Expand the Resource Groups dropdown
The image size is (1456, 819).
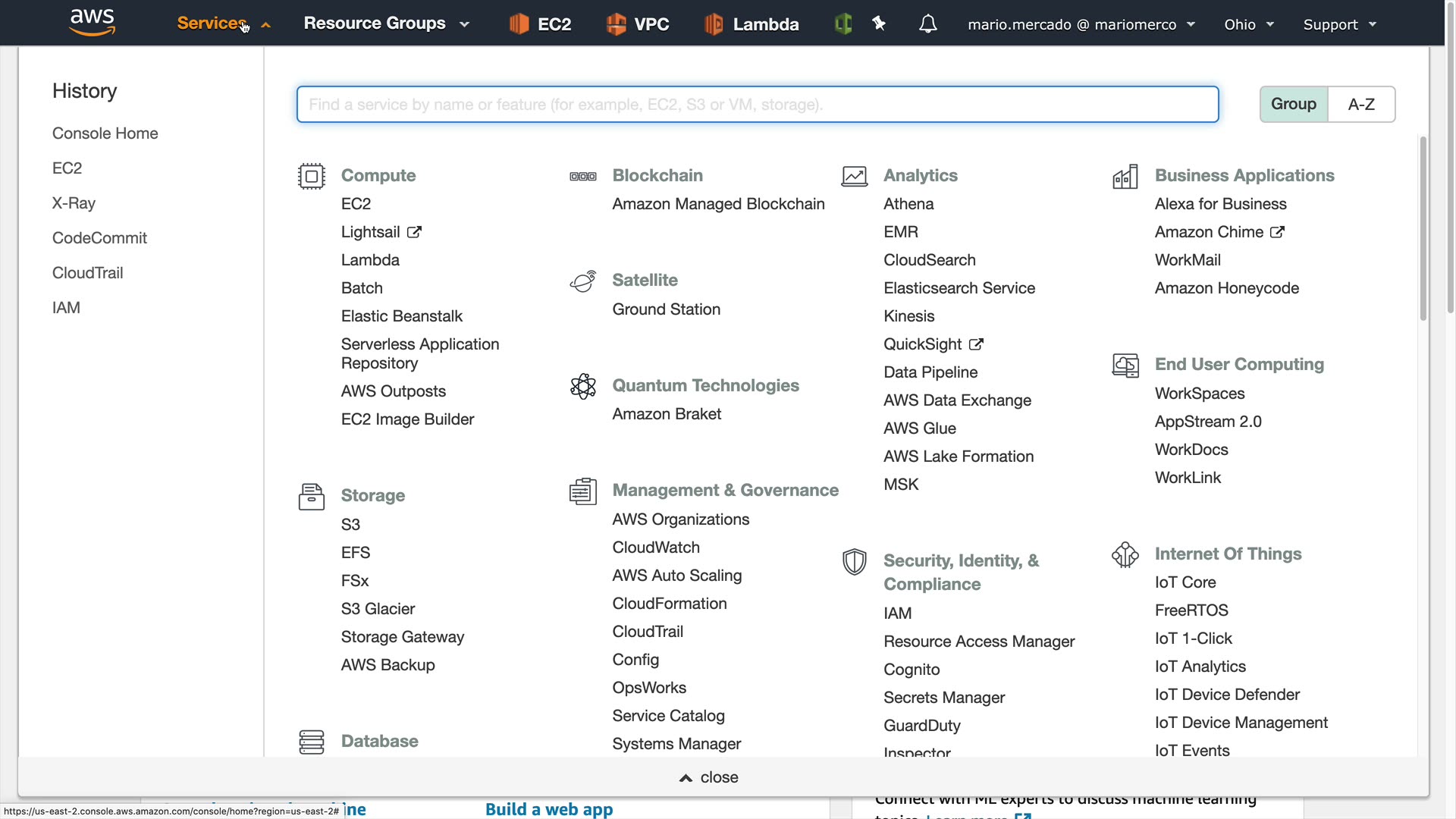click(x=386, y=24)
